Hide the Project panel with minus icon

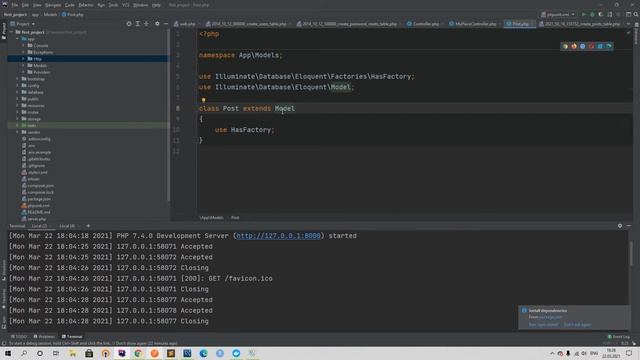(x=166, y=24)
